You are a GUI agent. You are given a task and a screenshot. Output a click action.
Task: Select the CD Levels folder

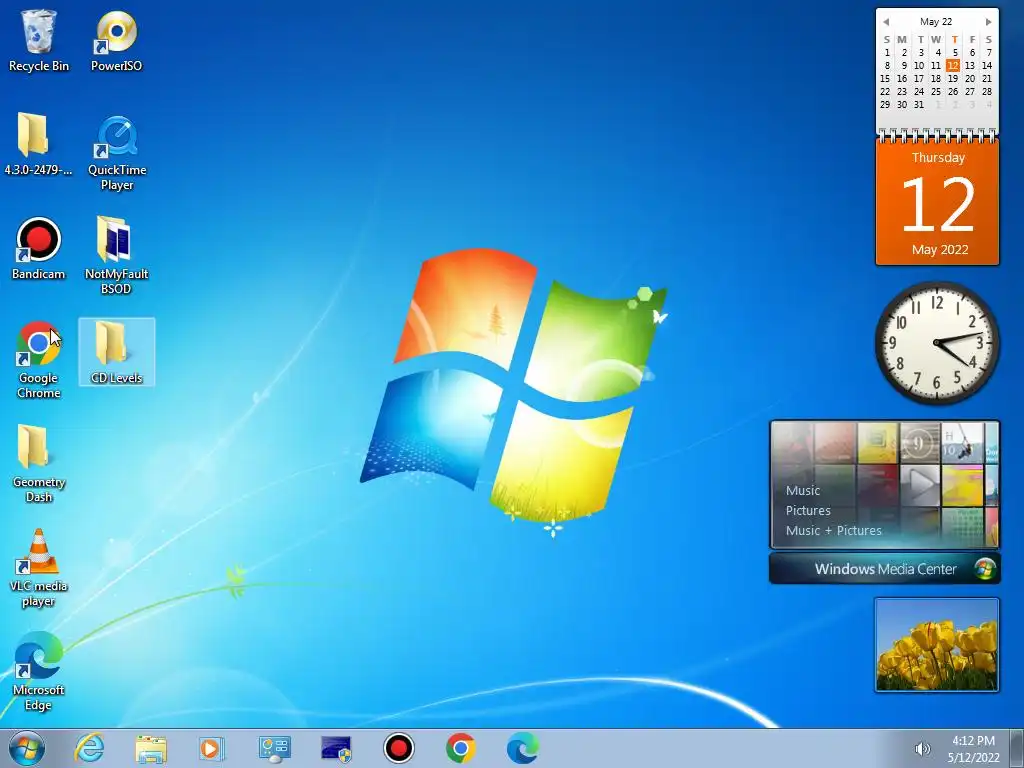point(116,352)
